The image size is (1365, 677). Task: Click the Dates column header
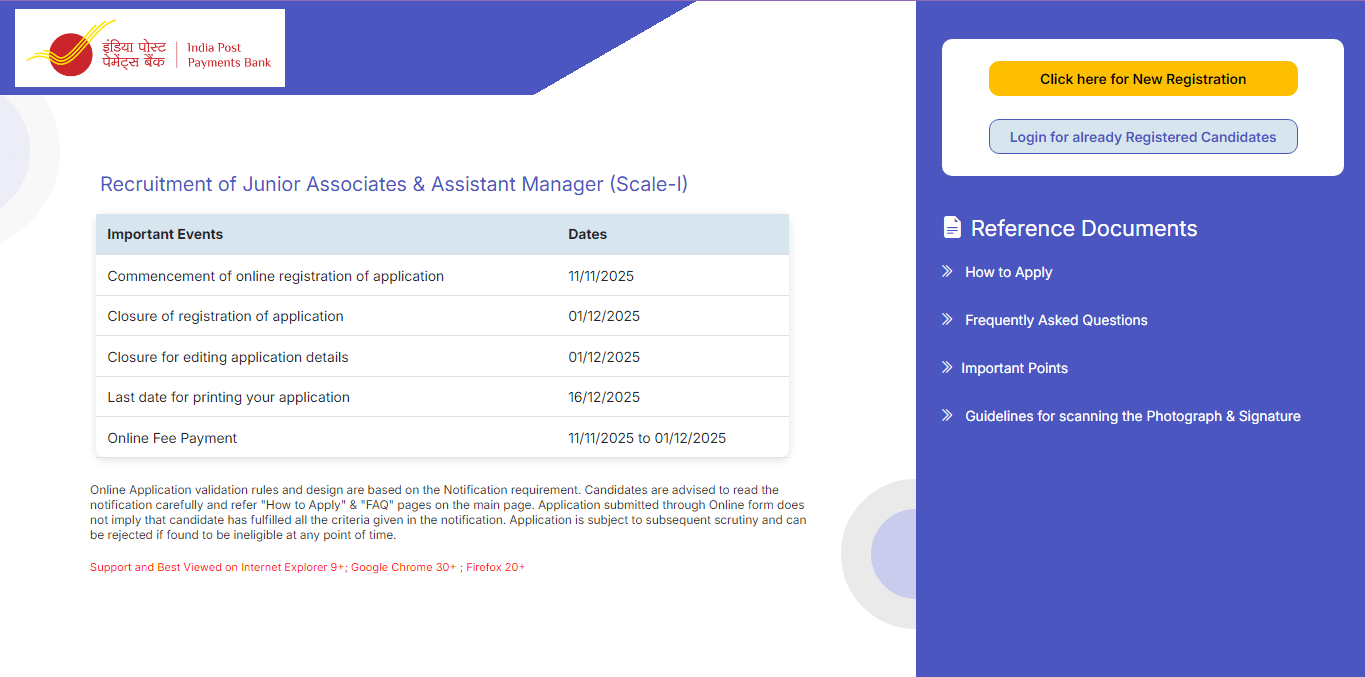pyautogui.click(x=587, y=233)
